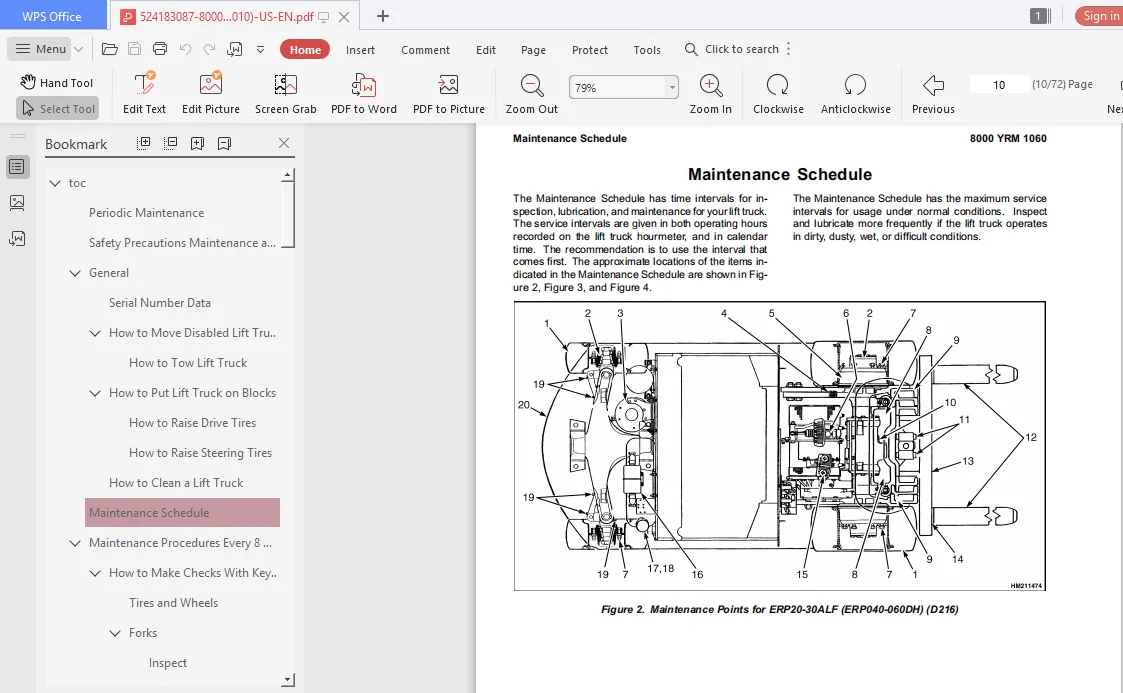1123x693 pixels.
Task: Activate the Select Tool
Action: (x=57, y=108)
